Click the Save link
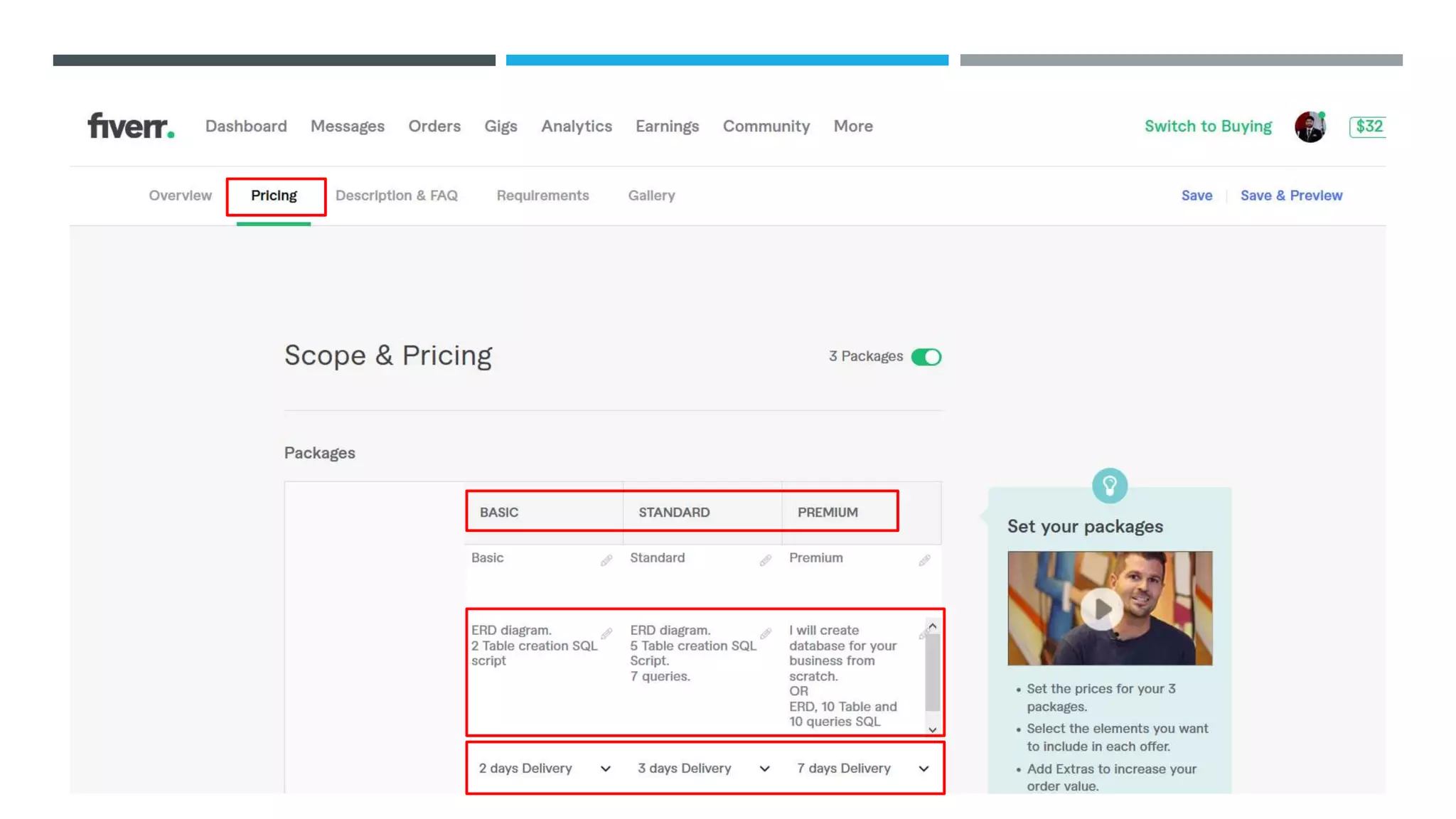 (x=1197, y=196)
